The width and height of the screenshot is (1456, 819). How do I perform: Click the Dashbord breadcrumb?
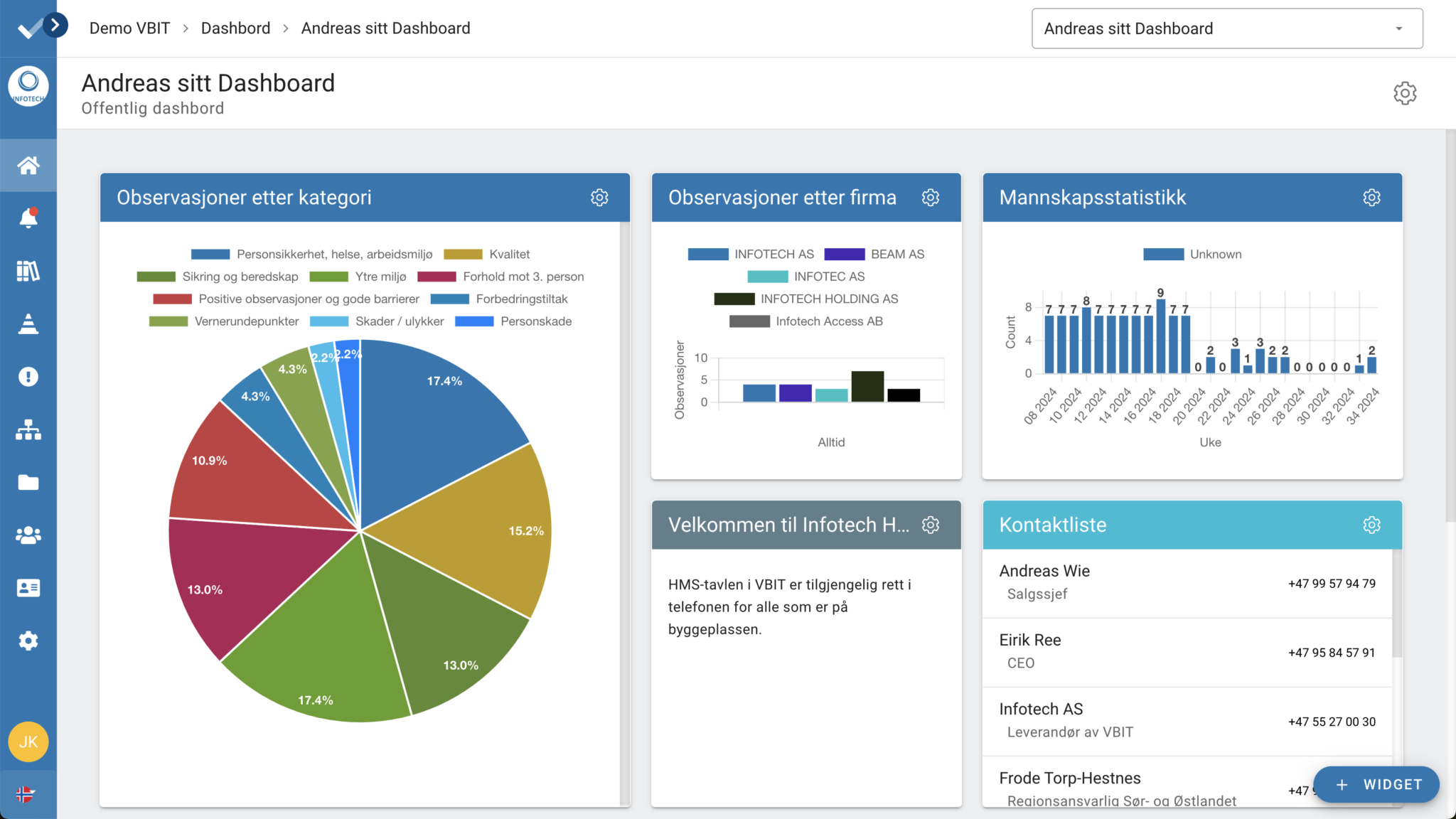(235, 28)
